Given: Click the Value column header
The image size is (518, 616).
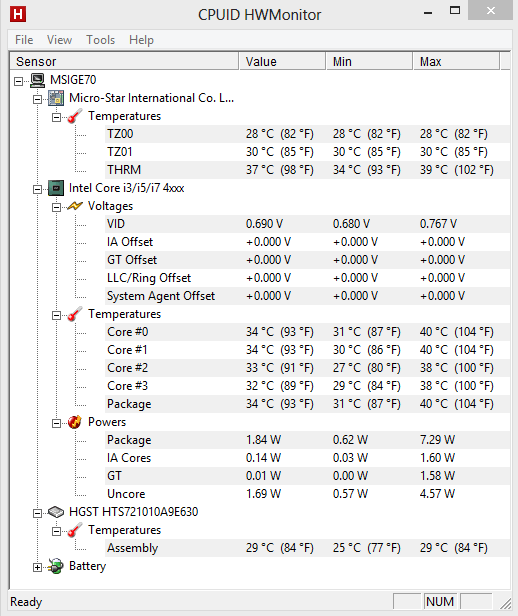Looking at the screenshot, I should point(282,62).
